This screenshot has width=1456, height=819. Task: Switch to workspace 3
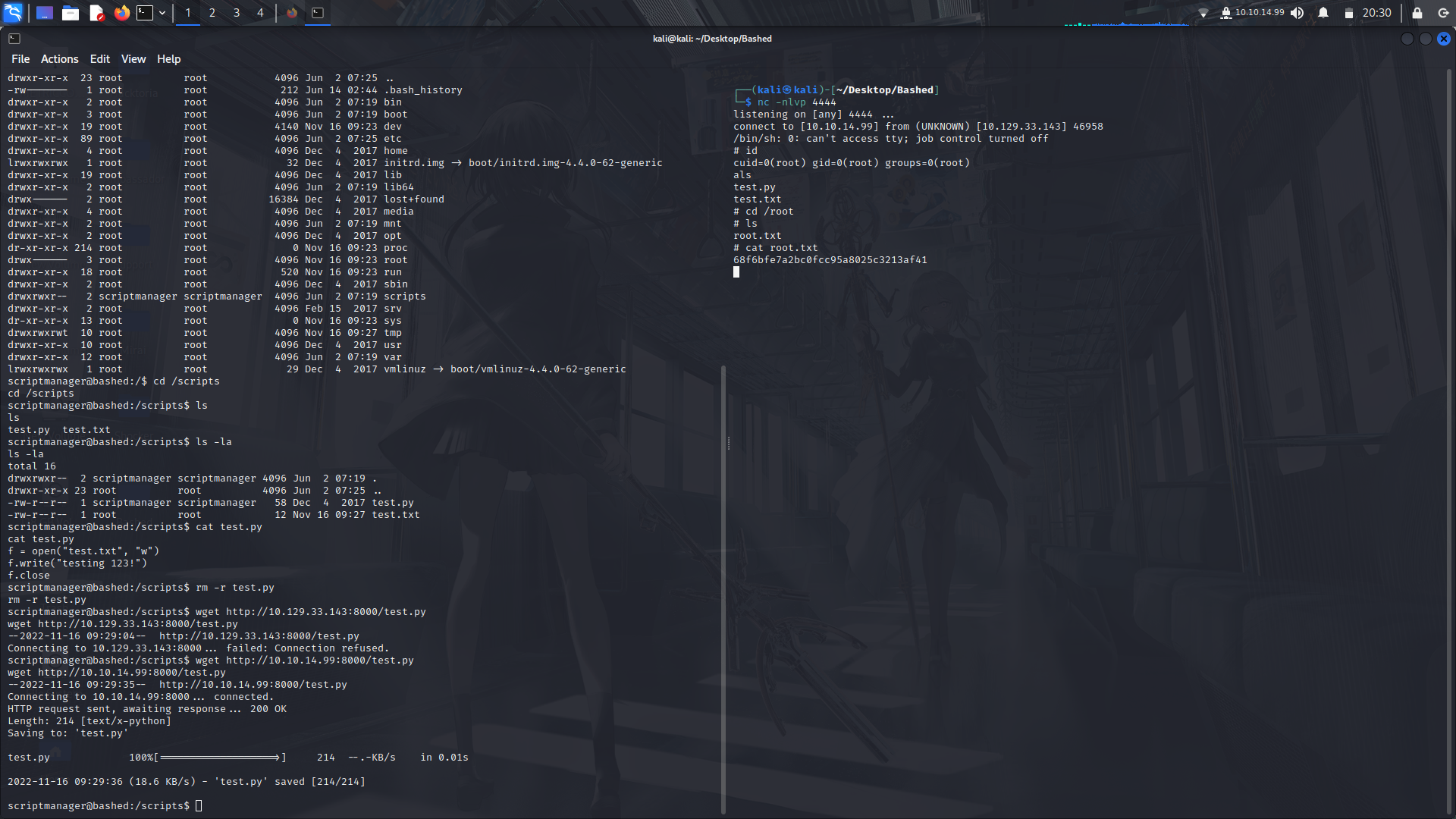[x=236, y=12]
